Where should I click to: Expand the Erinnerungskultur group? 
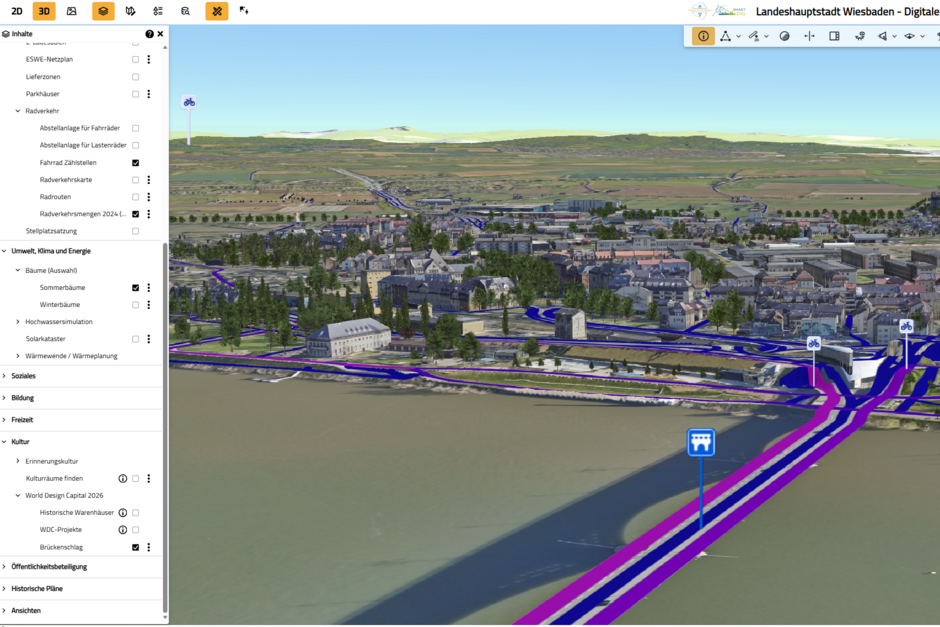point(18,461)
